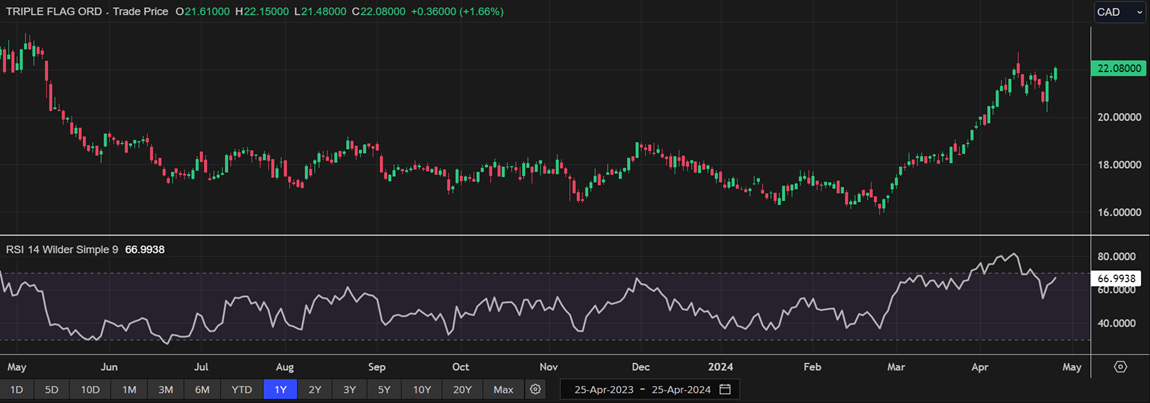1150x403 pixels.
Task: Click the 18.00000 price axis label
Action: 1118,165
